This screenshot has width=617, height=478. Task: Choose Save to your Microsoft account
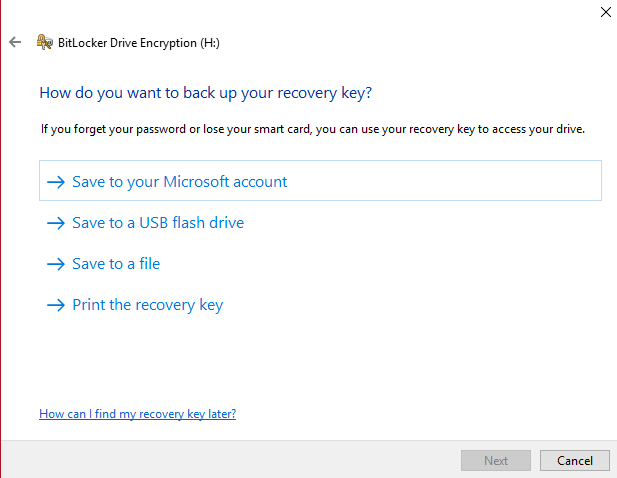click(179, 182)
